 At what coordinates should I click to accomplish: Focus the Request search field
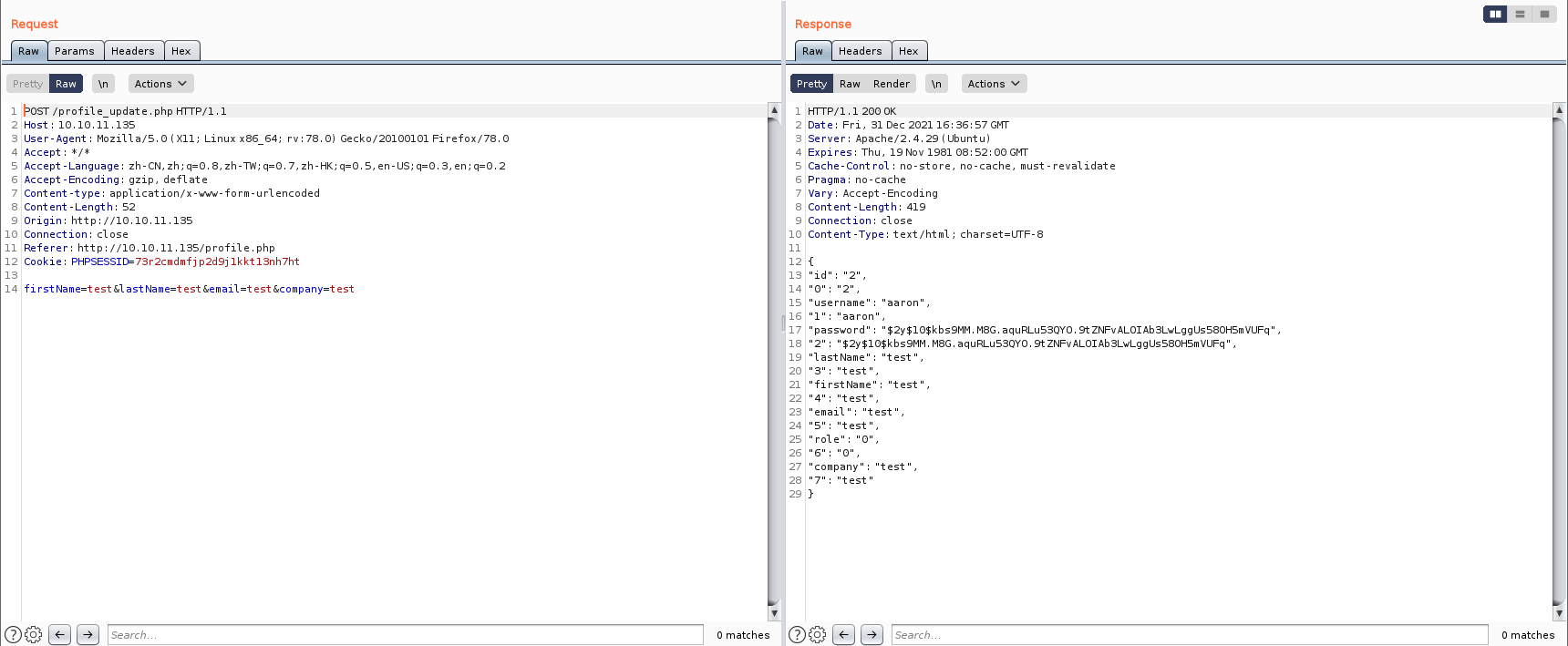406,635
